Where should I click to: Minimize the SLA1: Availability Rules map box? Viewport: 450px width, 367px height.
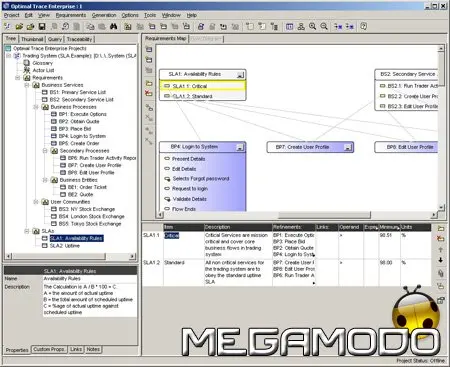pos(240,75)
